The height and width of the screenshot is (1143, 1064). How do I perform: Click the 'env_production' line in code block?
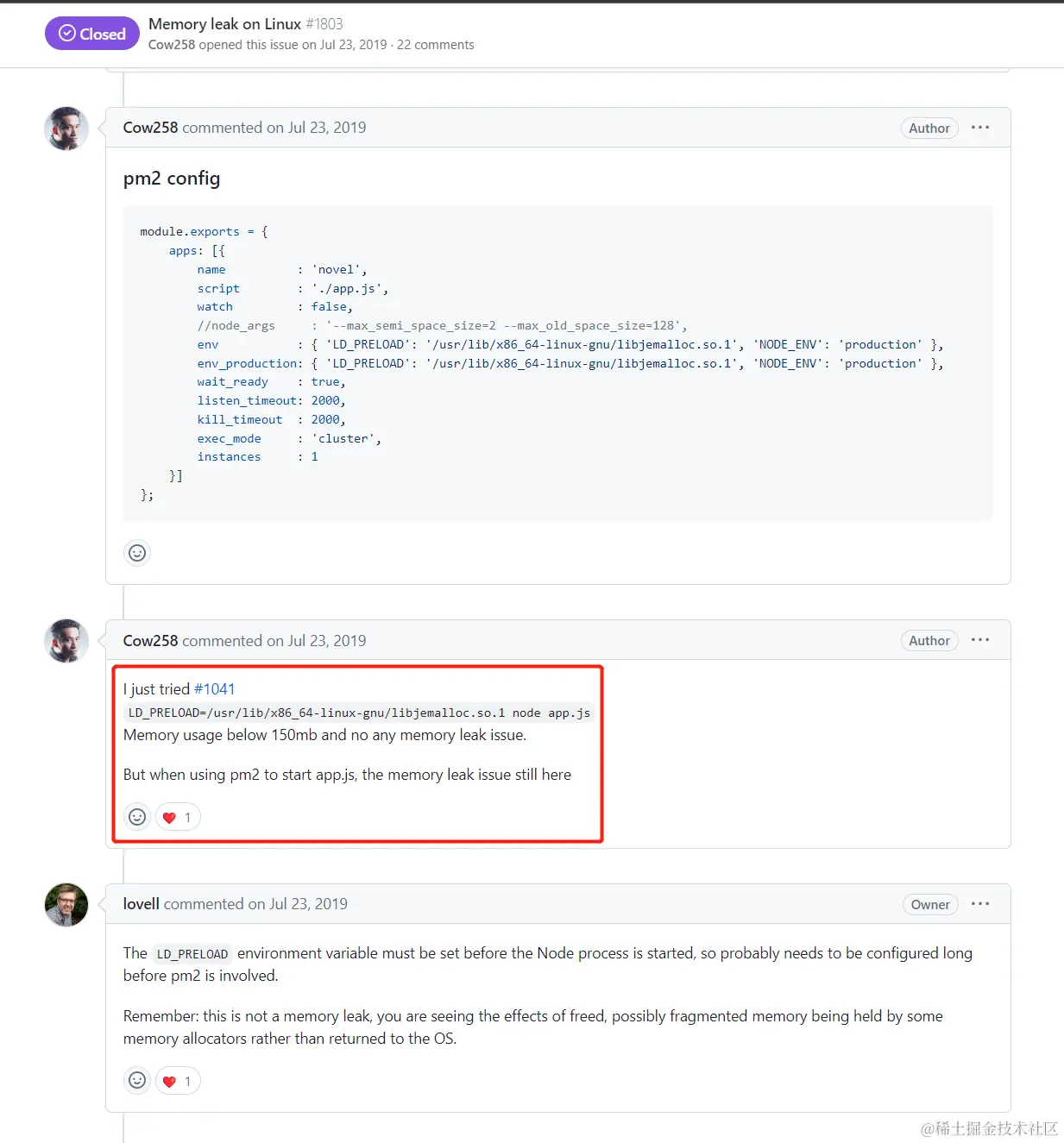[570, 363]
